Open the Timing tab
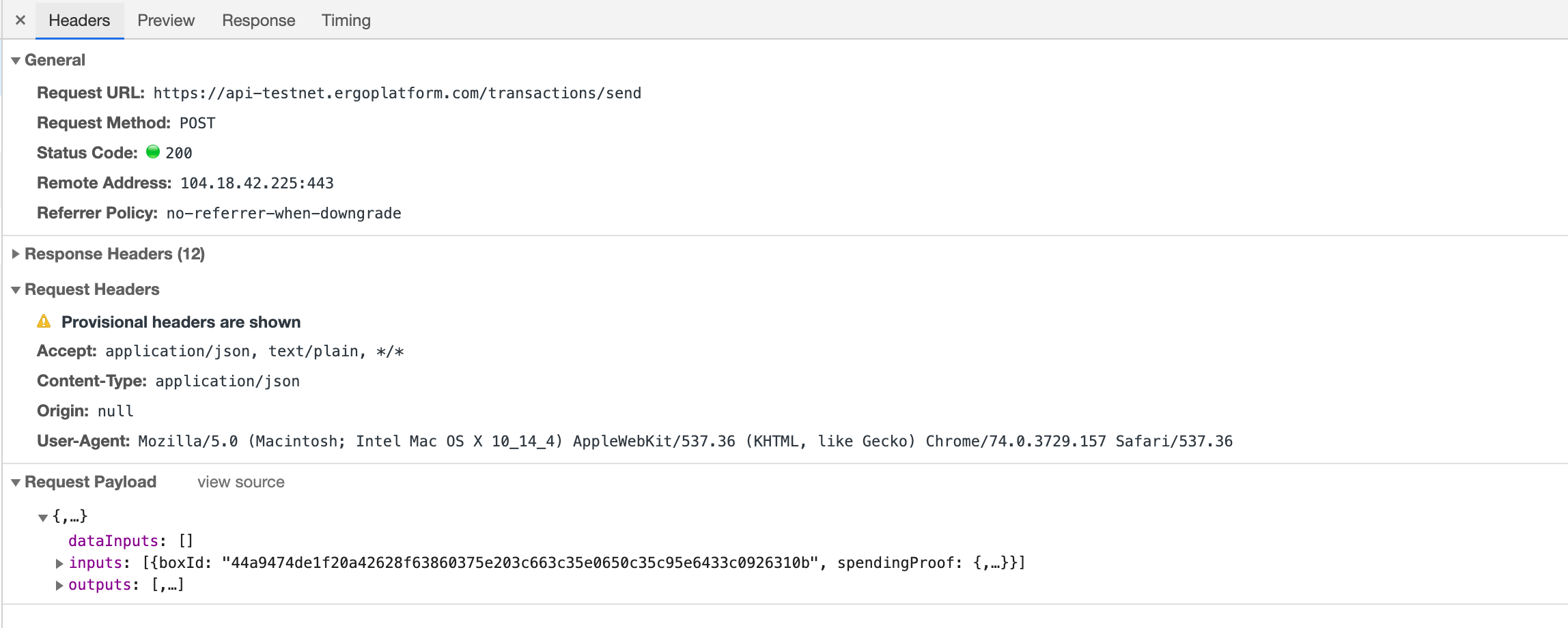 point(345,20)
